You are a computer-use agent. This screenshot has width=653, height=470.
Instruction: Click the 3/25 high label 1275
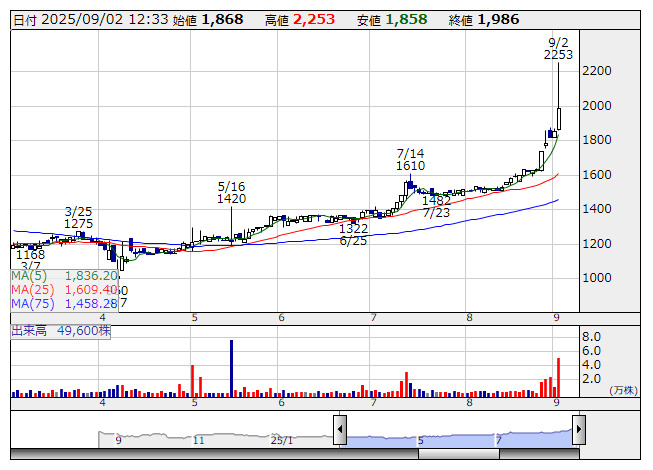[78, 224]
